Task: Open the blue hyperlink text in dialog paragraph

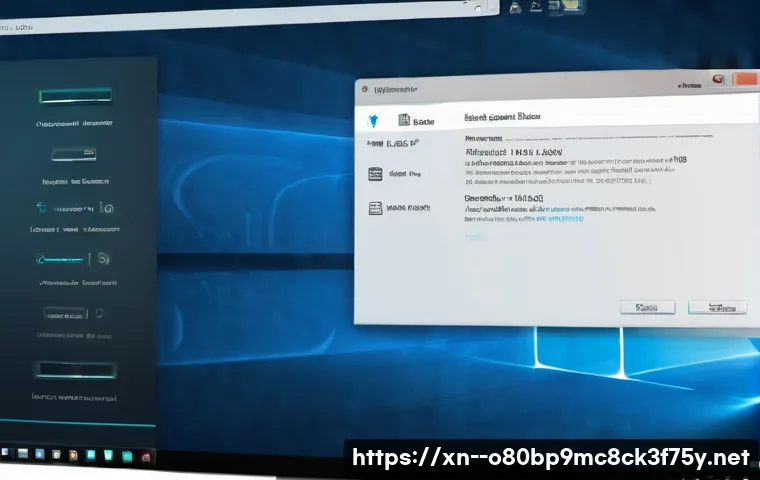Action: (559, 219)
